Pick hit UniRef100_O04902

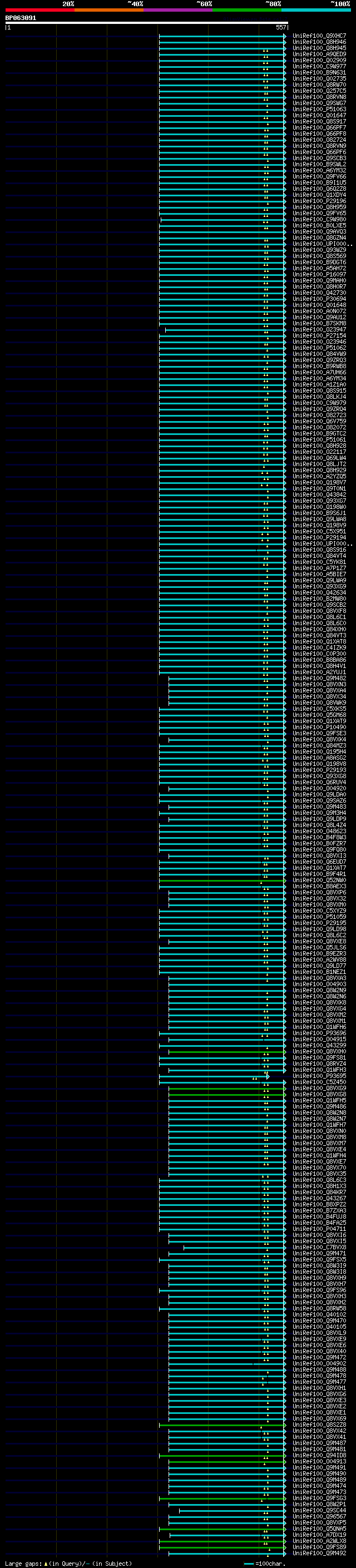point(319,1363)
